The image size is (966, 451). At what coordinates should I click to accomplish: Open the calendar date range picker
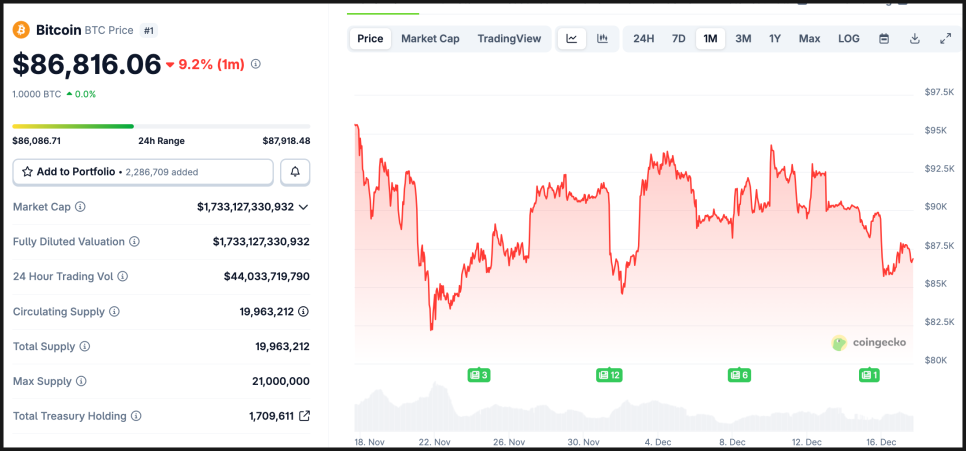[x=884, y=39]
